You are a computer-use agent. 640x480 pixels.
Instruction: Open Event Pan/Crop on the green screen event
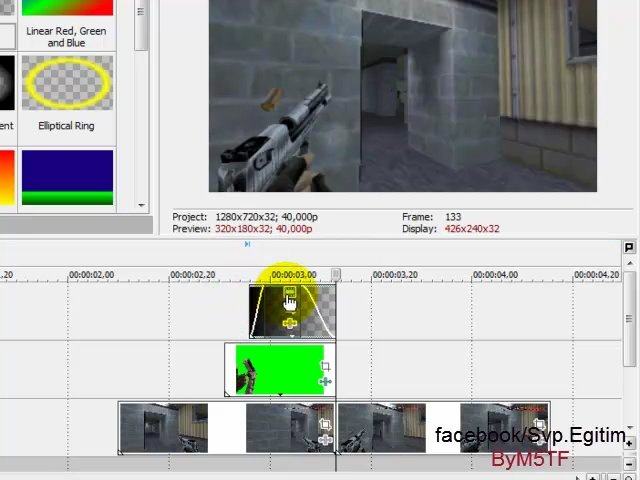pos(325,366)
